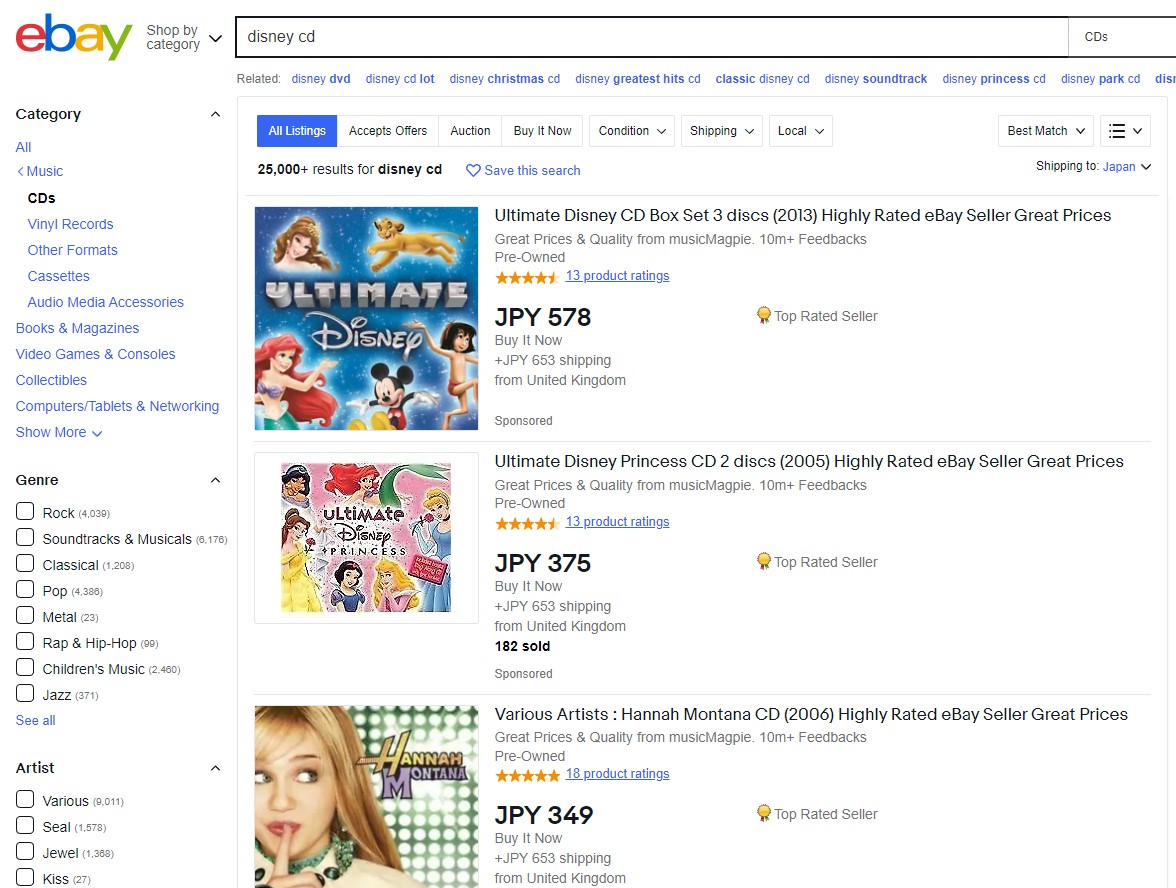Open Ultimate Disney CD Box Set listing title
Viewport: 1176px width, 888px height.
tap(802, 215)
